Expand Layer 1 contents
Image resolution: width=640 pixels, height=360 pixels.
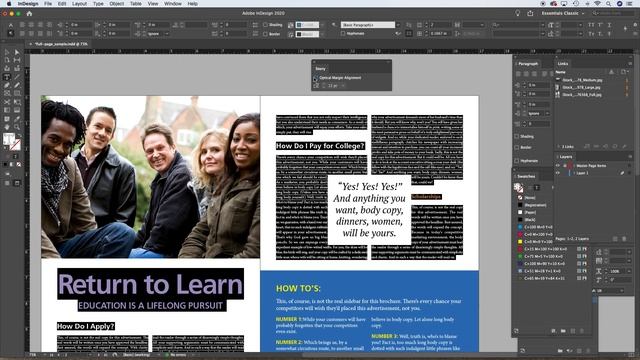(x=574, y=173)
